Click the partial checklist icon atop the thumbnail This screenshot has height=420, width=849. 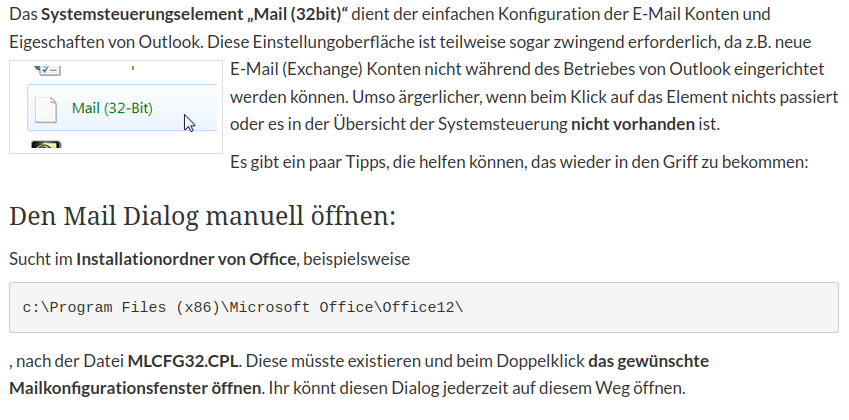47,69
